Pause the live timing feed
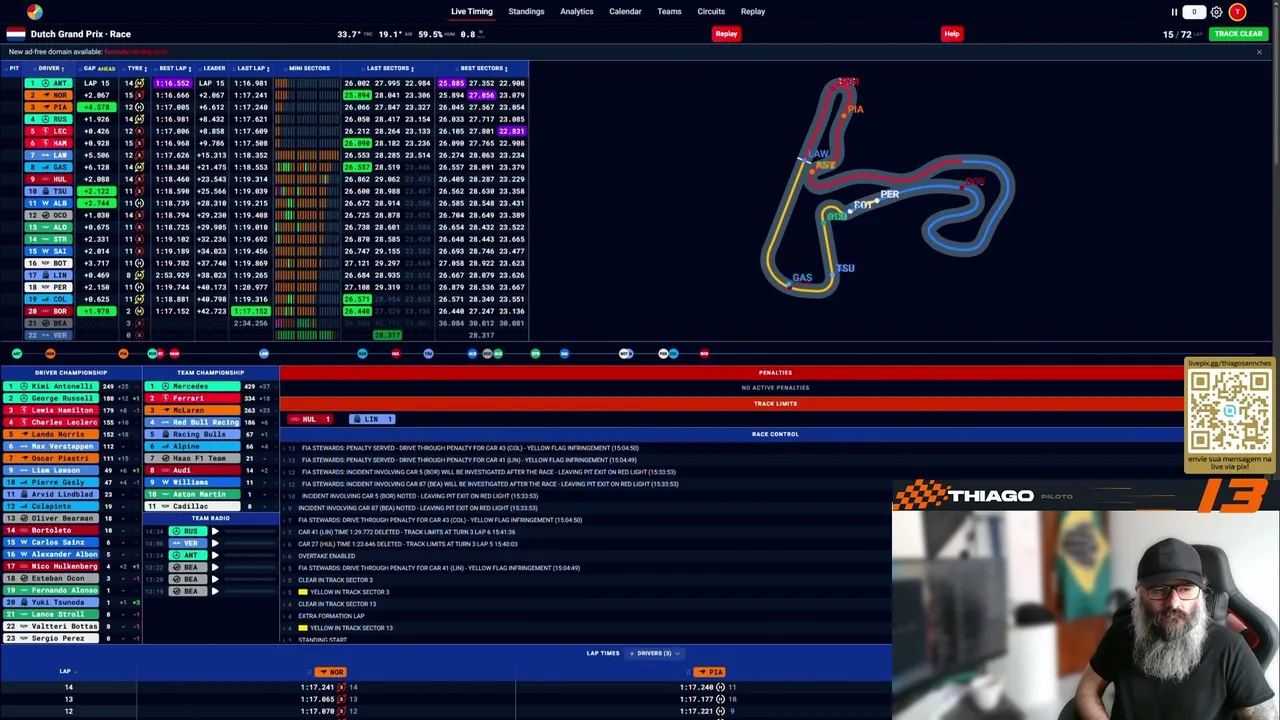Image resolution: width=1280 pixels, height=720 pixels. point(1174,12)
